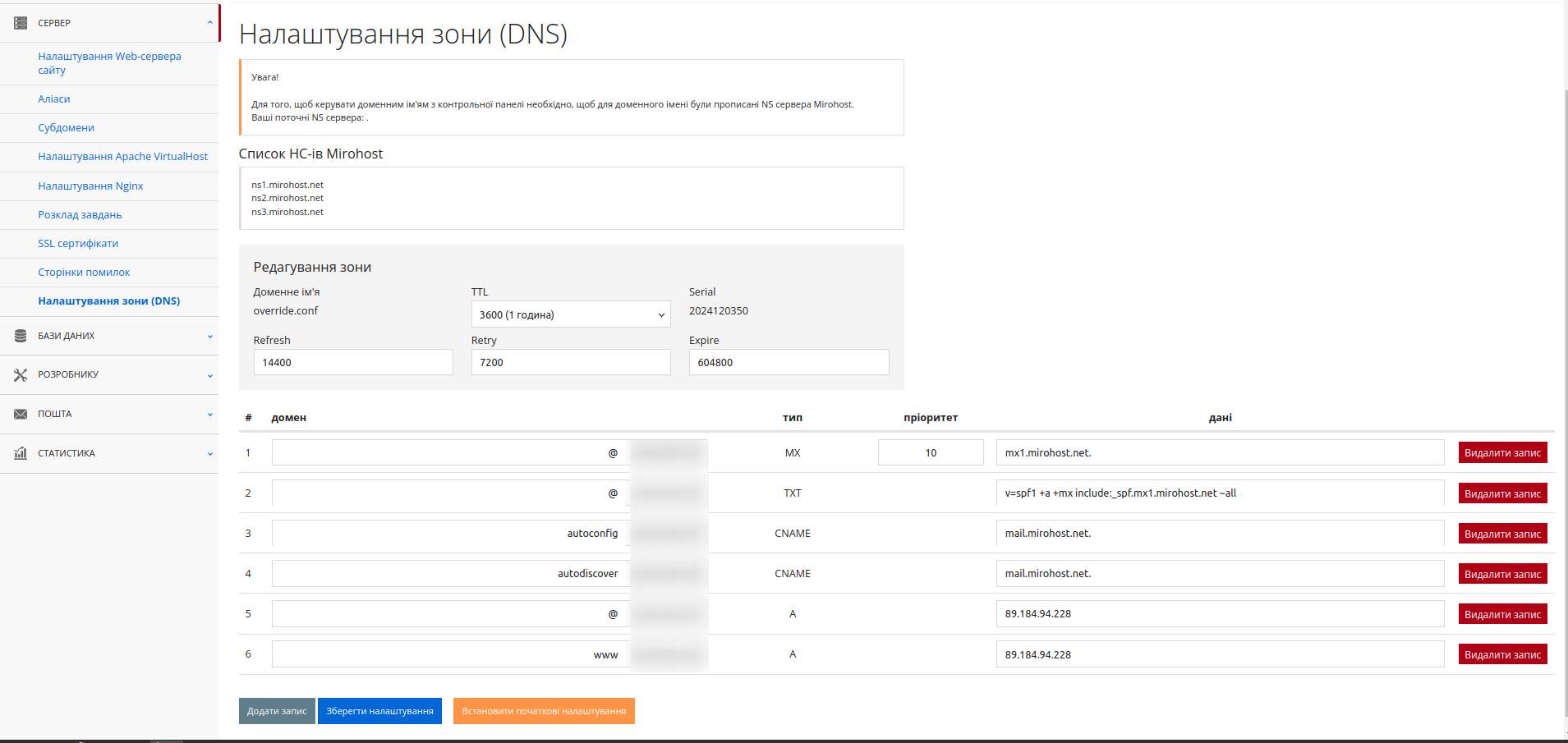
Task: Open the Субдомени menu item
Action: coord(67,128)
